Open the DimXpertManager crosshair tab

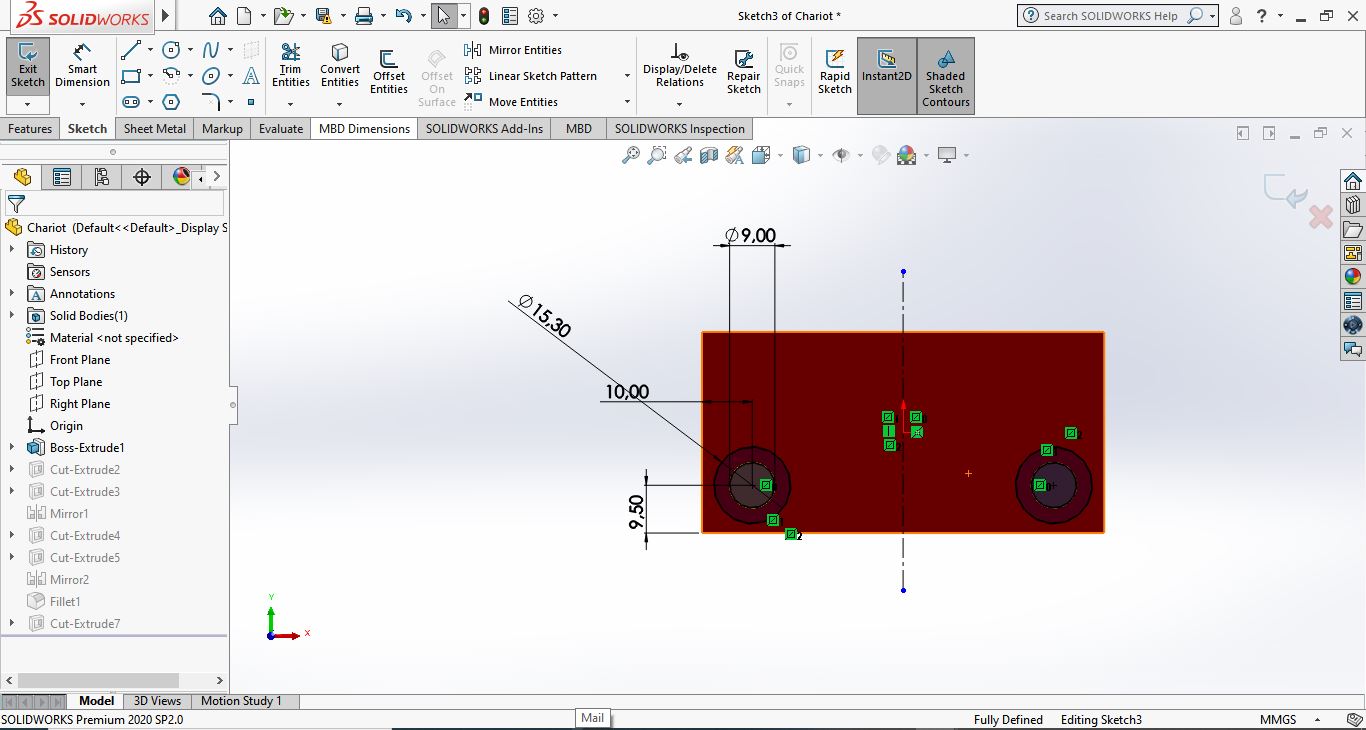(141, 177)
